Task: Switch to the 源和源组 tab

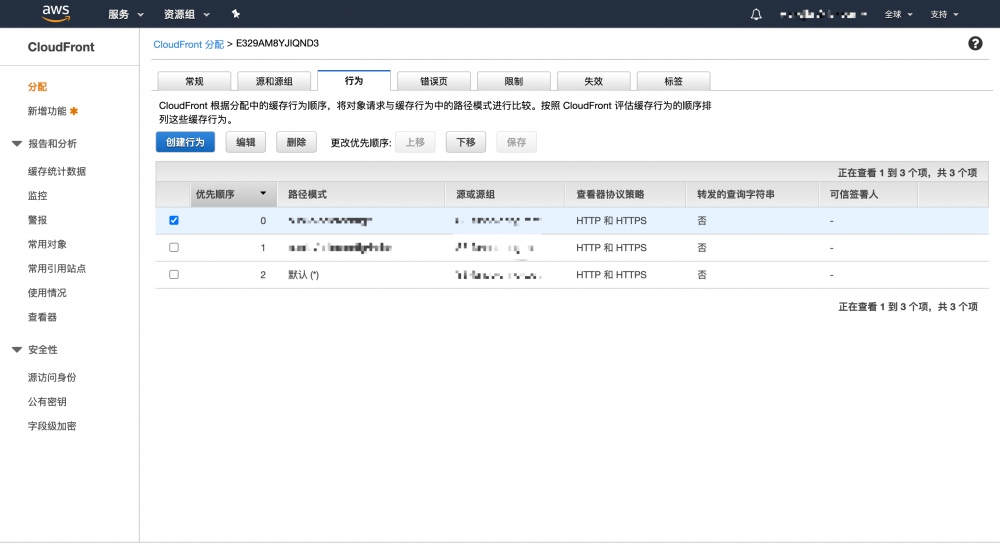Action: (x=274, y=81)
